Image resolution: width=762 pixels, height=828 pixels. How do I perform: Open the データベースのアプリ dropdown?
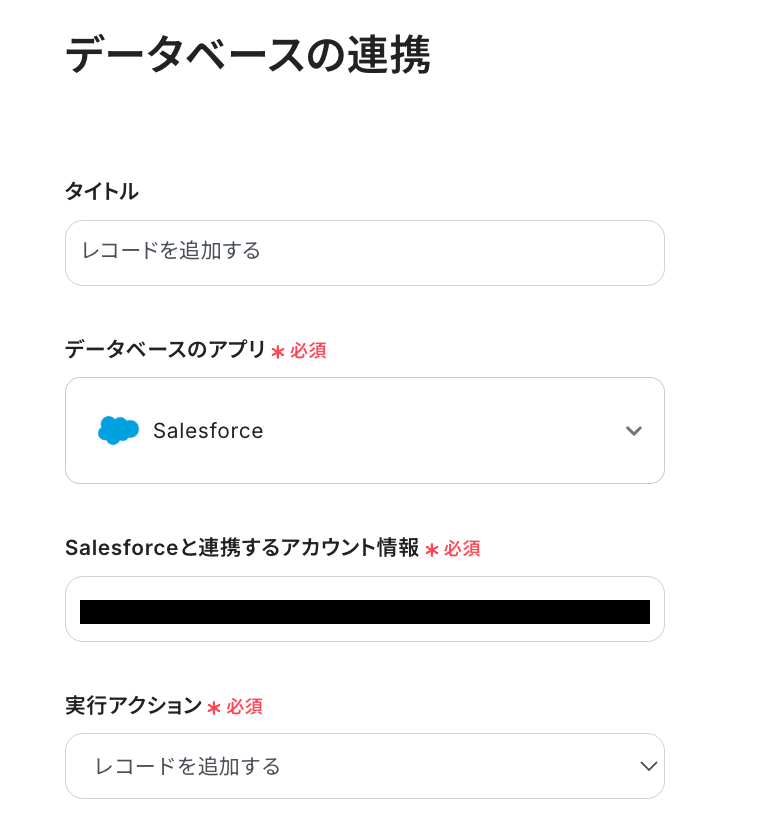click(x=364, y=431)
